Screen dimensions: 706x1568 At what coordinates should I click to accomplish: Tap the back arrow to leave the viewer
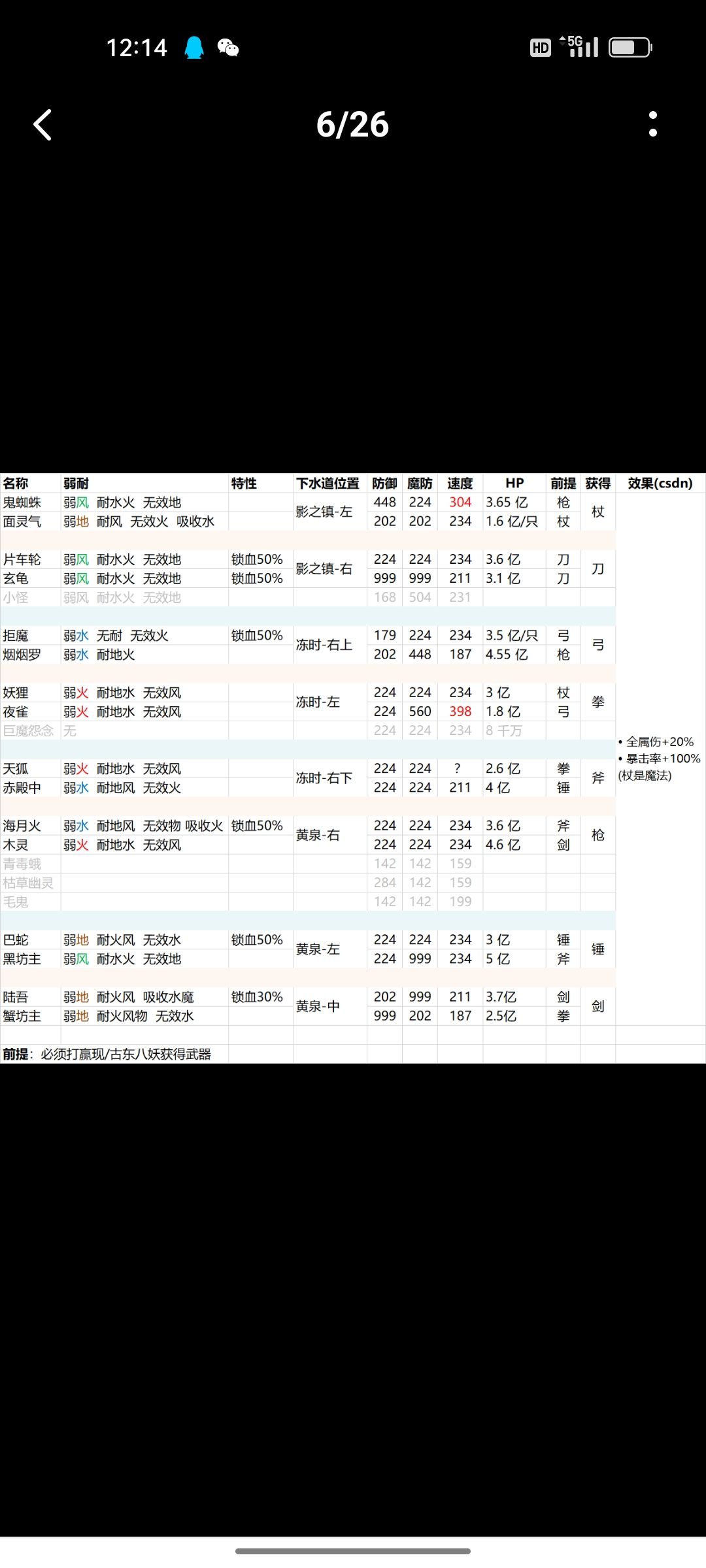coord(42,125)
